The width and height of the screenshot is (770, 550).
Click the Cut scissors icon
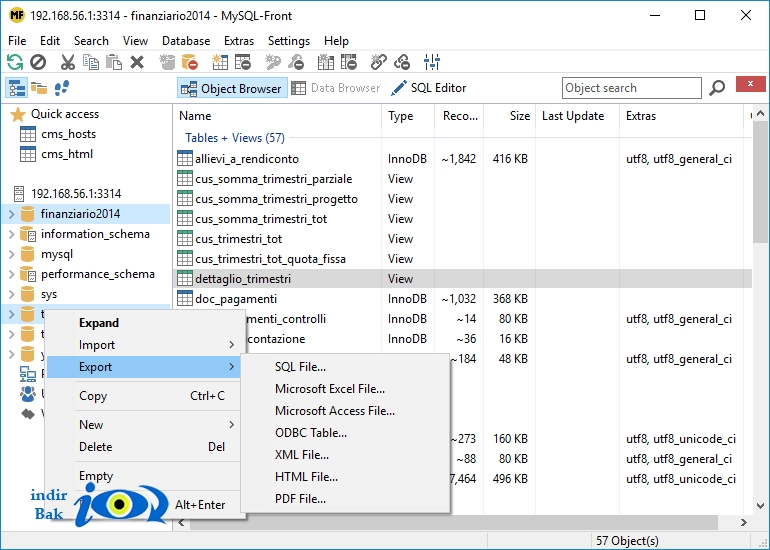click(x=67, y=62)
